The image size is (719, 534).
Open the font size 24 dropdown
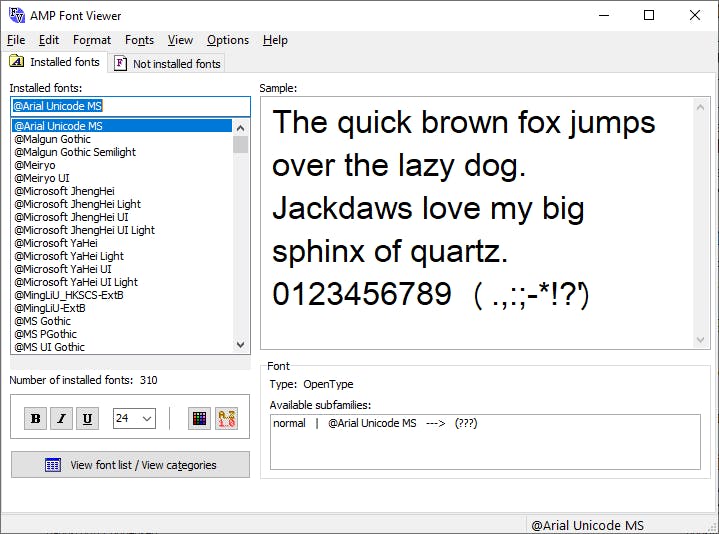[x=134, y=418]
